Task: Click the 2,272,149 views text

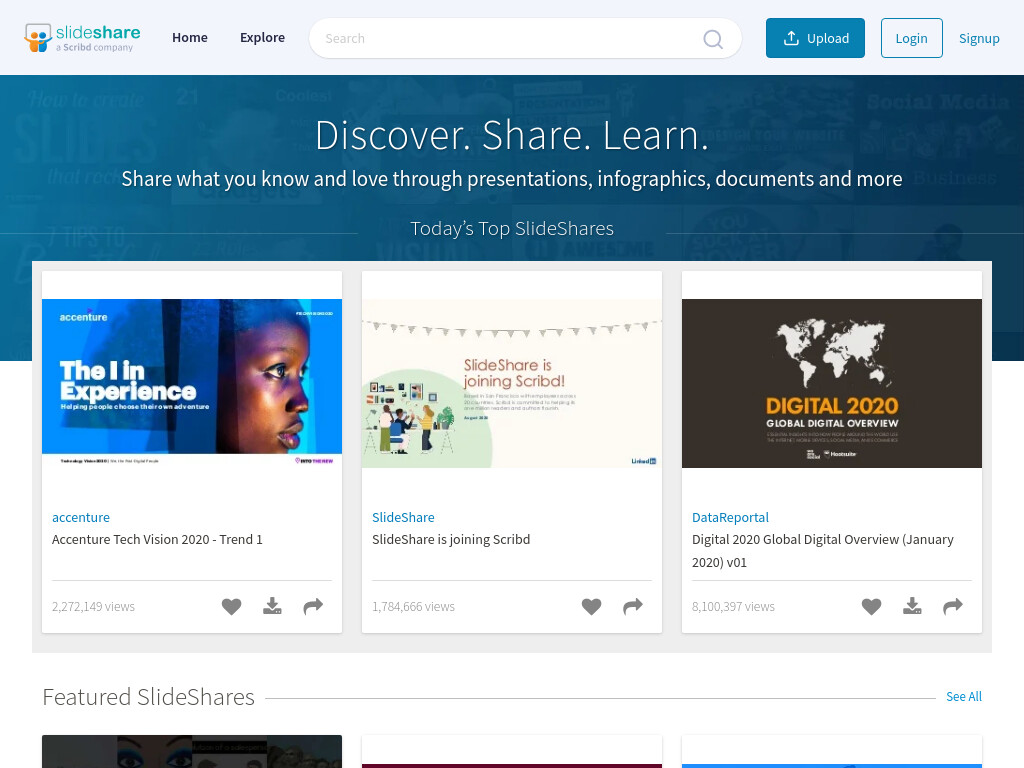Action: coord(93,607)
